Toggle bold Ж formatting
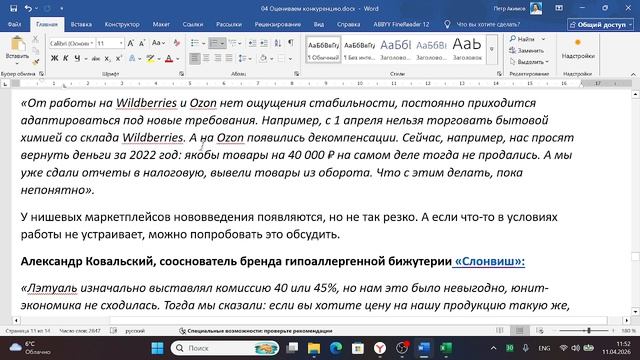Image resolution: width=640 pixels, height=360 pixels. tap(54, 59)
